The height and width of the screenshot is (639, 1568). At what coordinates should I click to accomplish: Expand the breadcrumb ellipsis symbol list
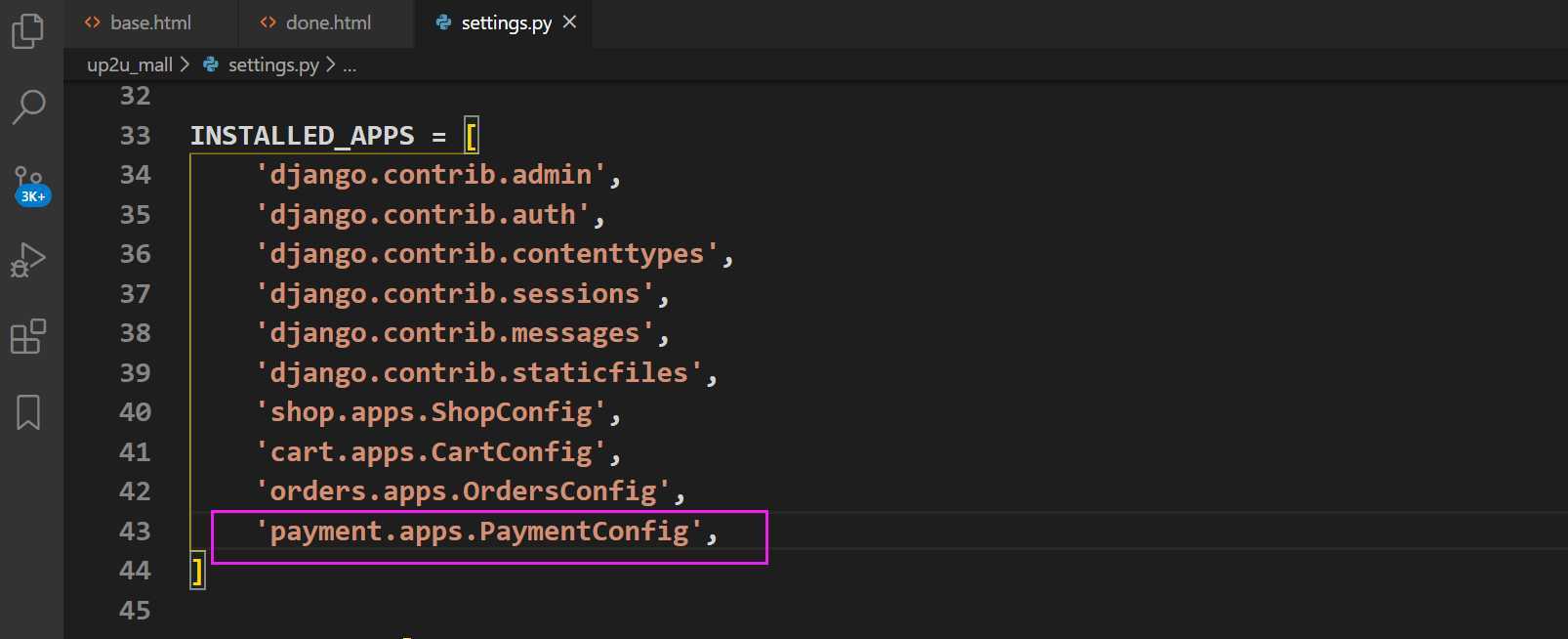coord(350,65)
